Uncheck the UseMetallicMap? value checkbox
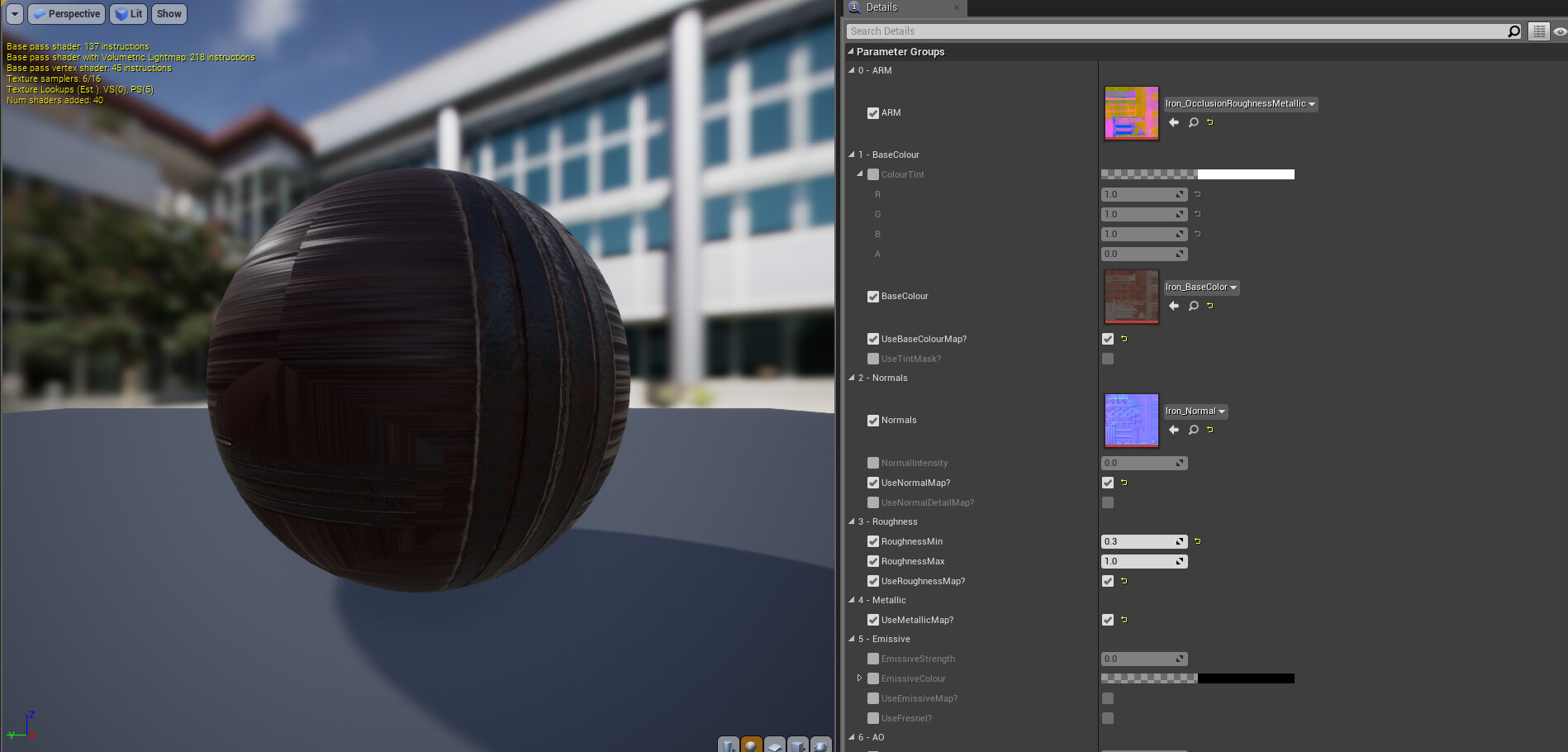 [x=1108, y=620]
